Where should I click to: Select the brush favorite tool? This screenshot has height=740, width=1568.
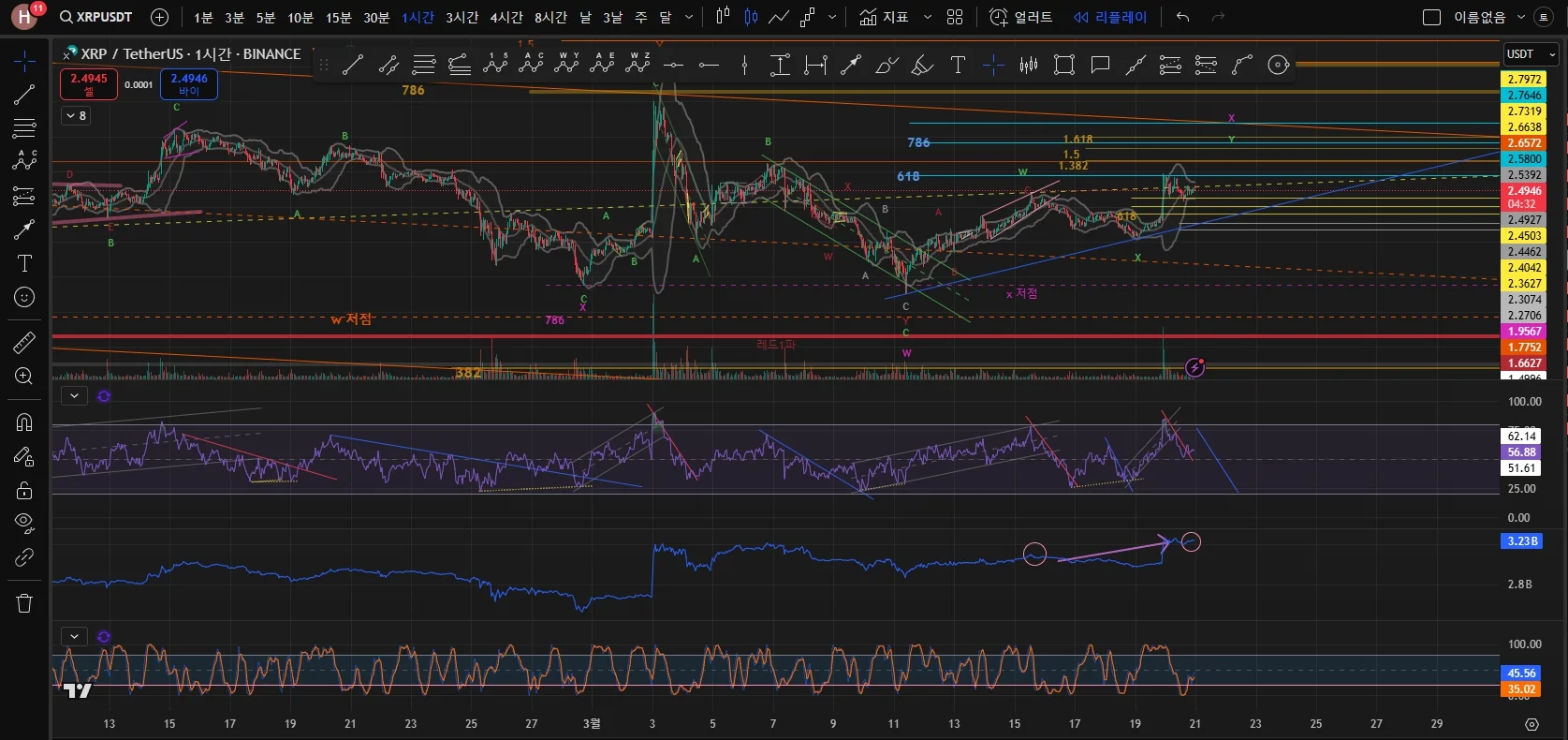pyautogui.click(x=887, y=65)
